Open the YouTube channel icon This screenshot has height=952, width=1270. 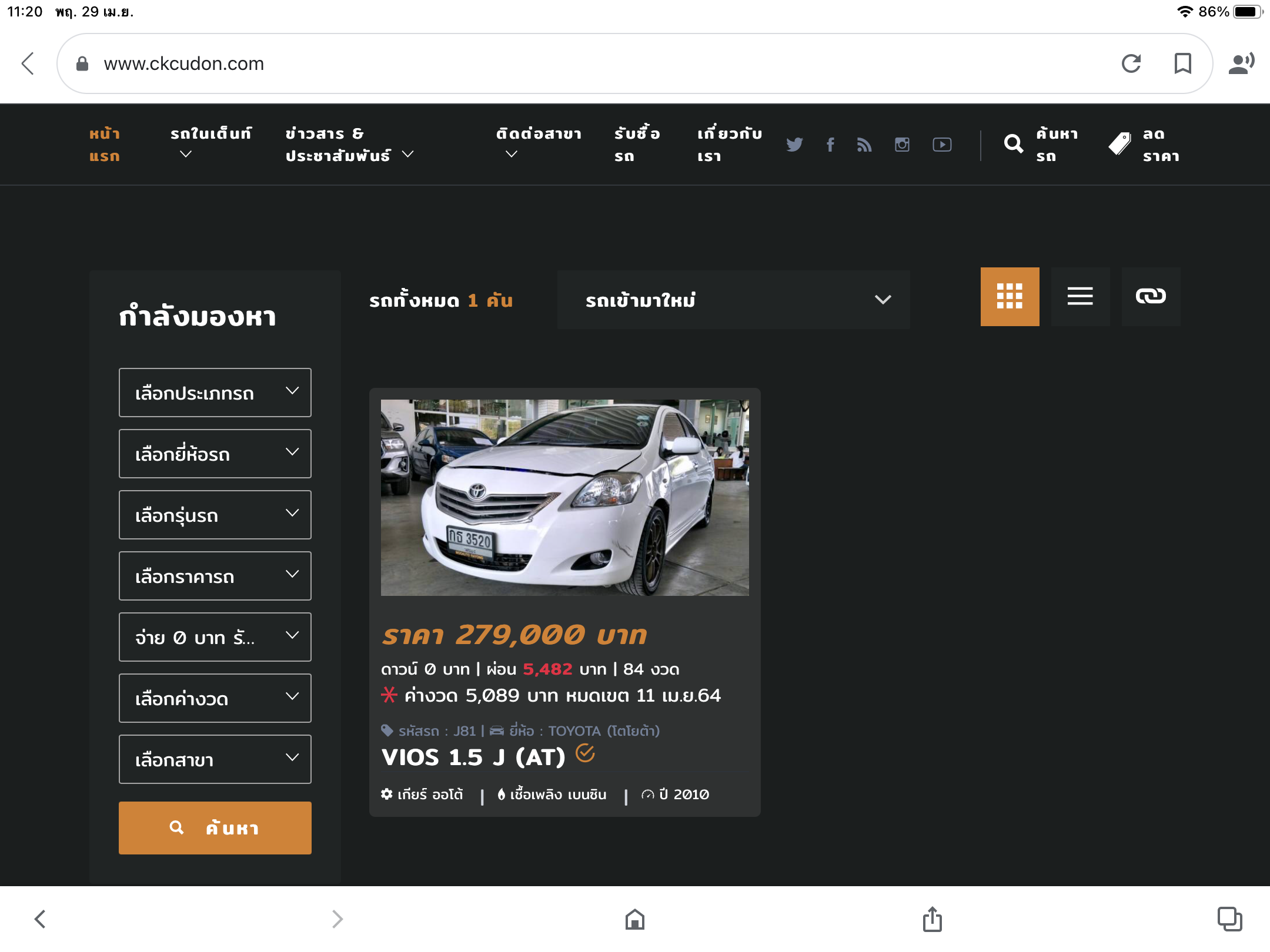942,145
